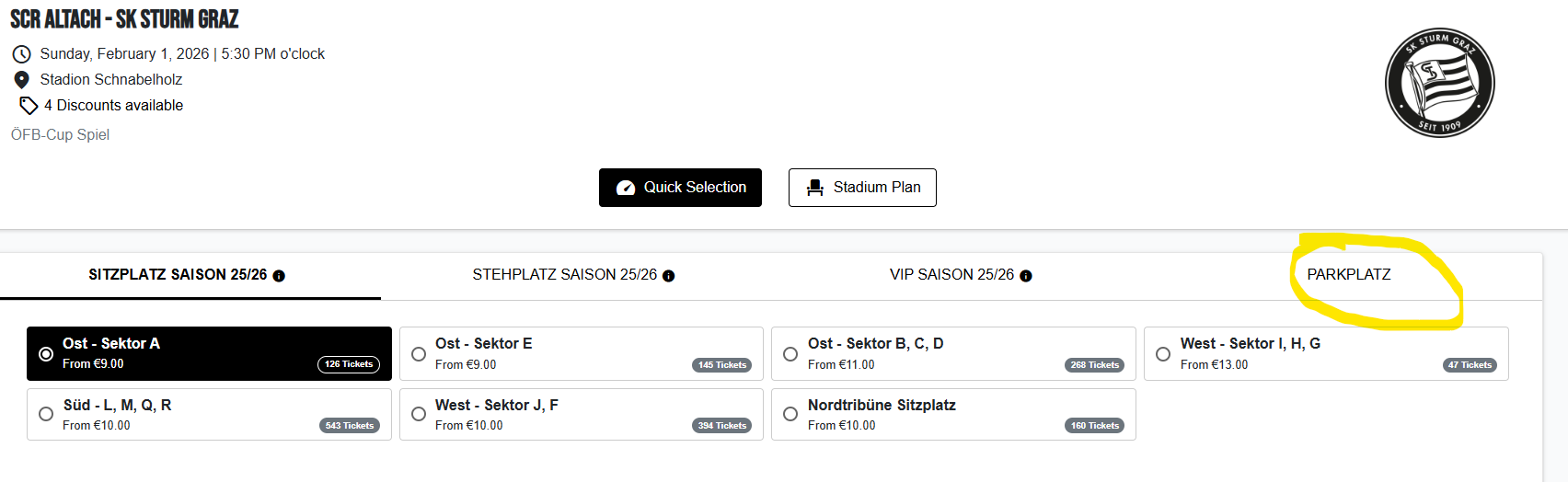Click the 4 Discounts available text
1568x482 pixels.
coord(113,106)
